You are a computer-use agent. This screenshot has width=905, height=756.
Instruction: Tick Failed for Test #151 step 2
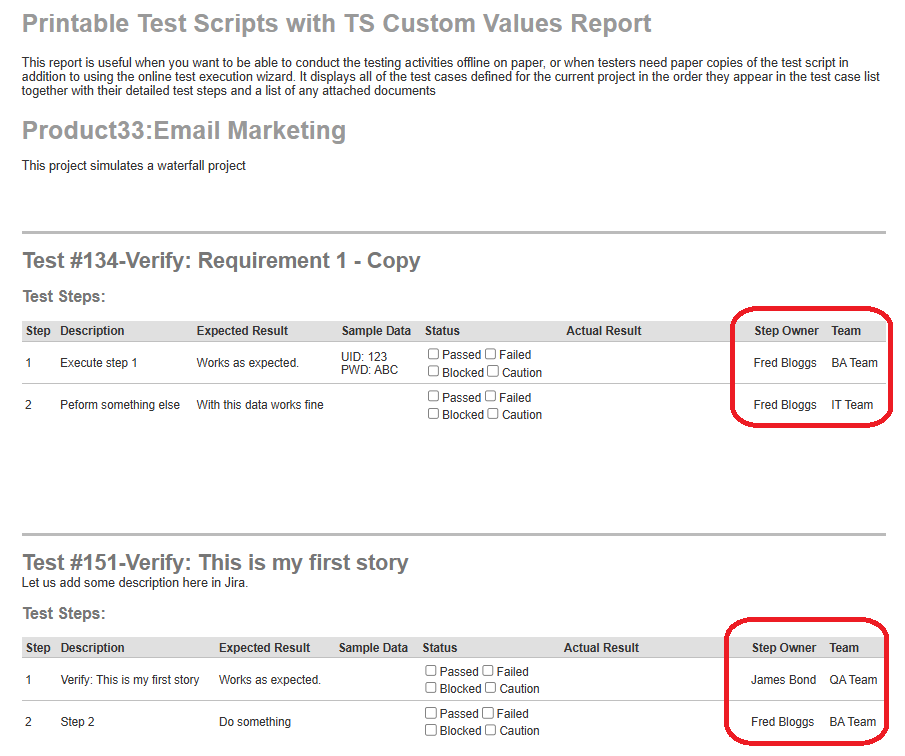coord(489,713)
